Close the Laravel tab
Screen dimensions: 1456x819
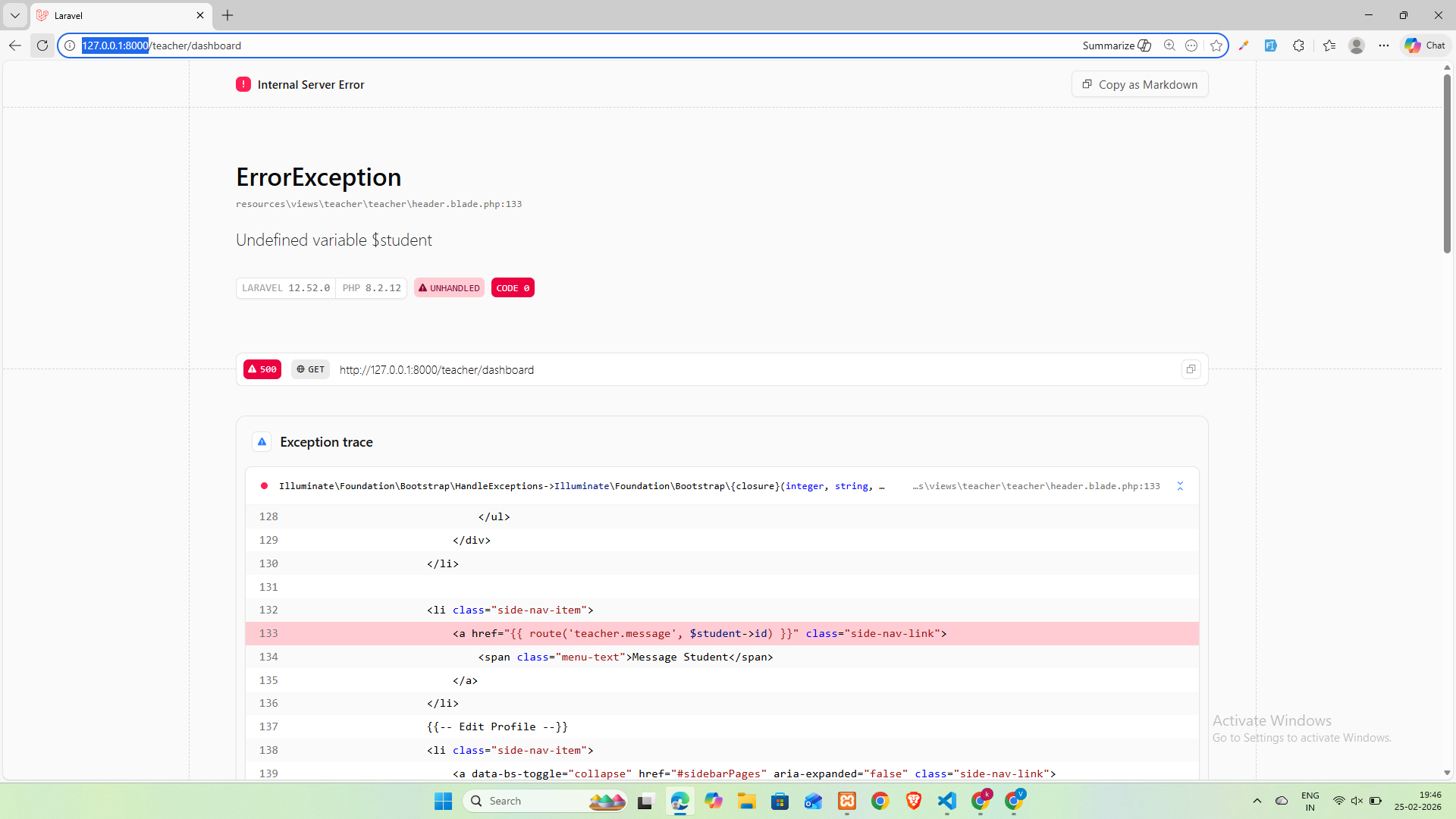(x=200, y=15)
